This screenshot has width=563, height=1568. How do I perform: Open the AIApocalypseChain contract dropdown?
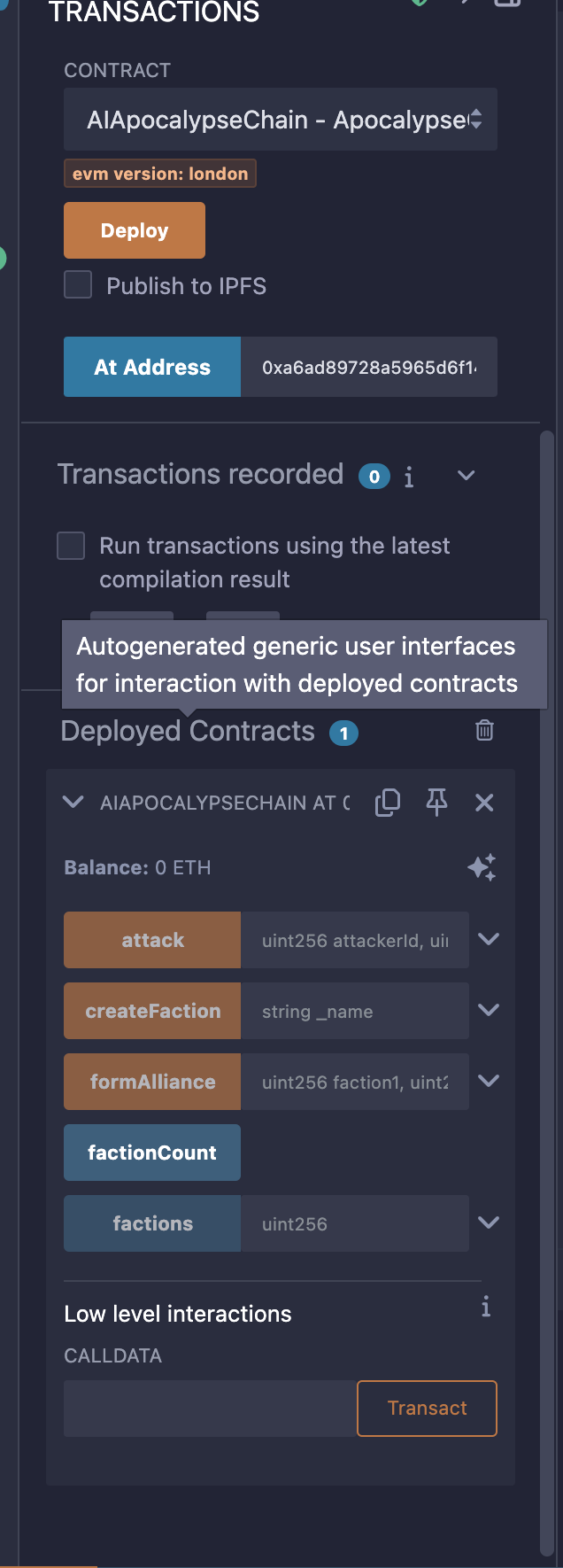tap(281, 120)
